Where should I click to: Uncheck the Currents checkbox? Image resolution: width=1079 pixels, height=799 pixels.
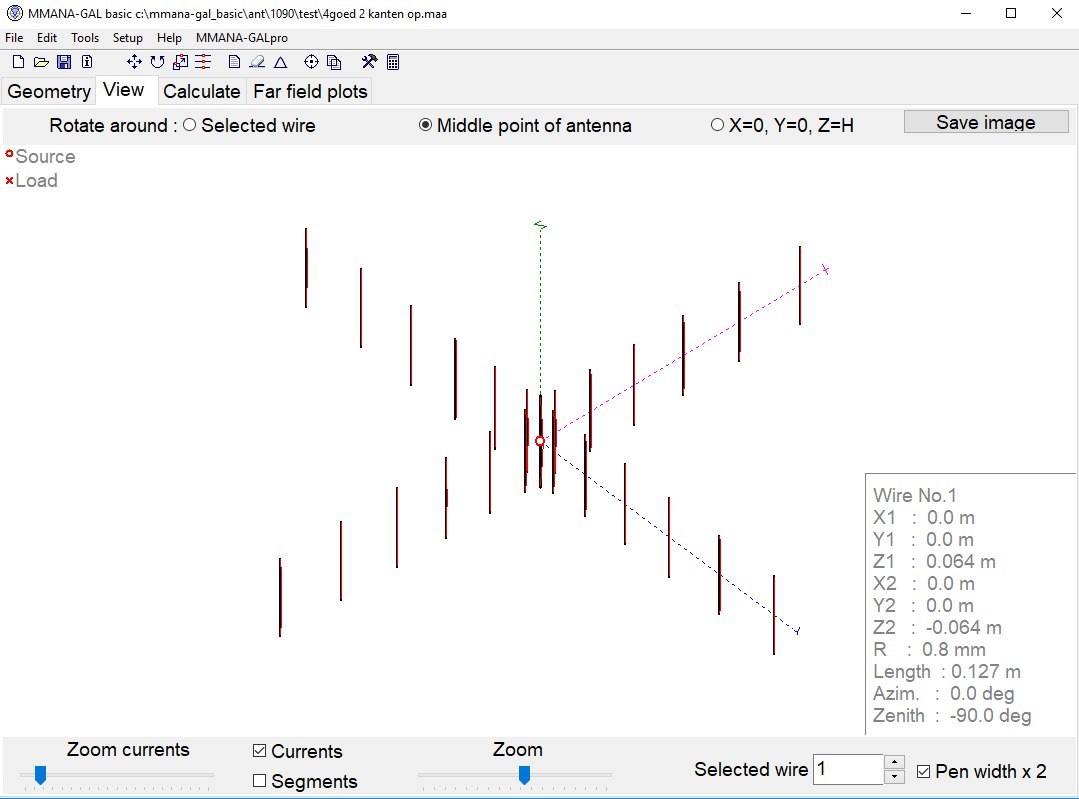[x=260, y=751]
